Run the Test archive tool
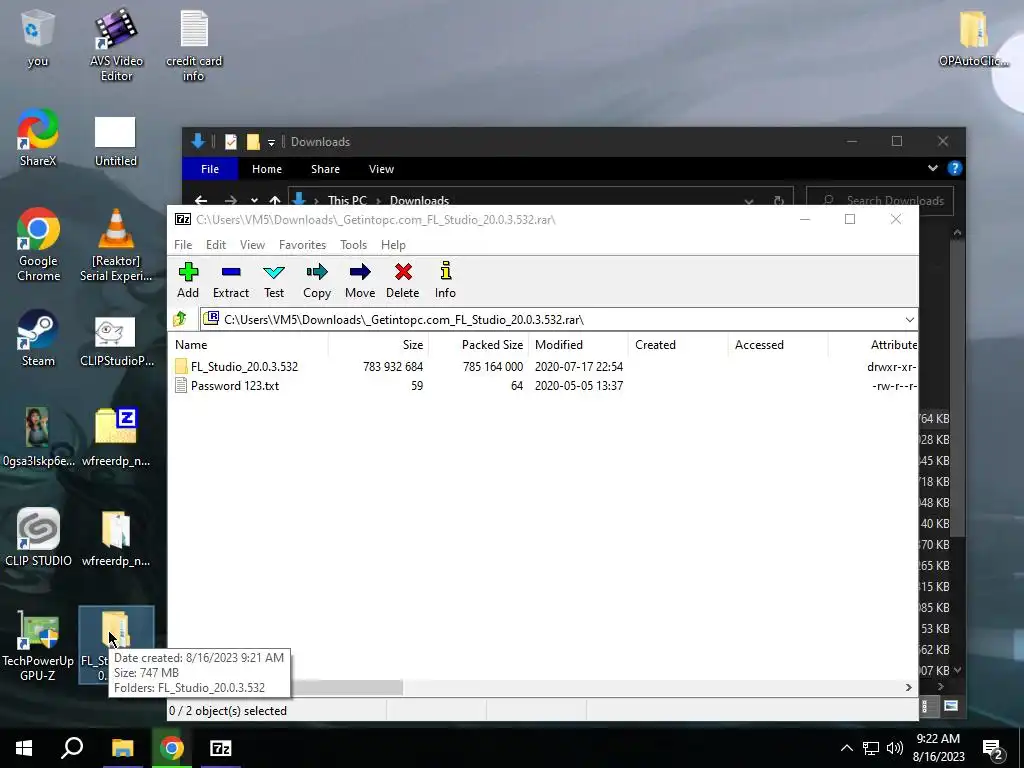The image size is (1024, 768). pos(274,280)
